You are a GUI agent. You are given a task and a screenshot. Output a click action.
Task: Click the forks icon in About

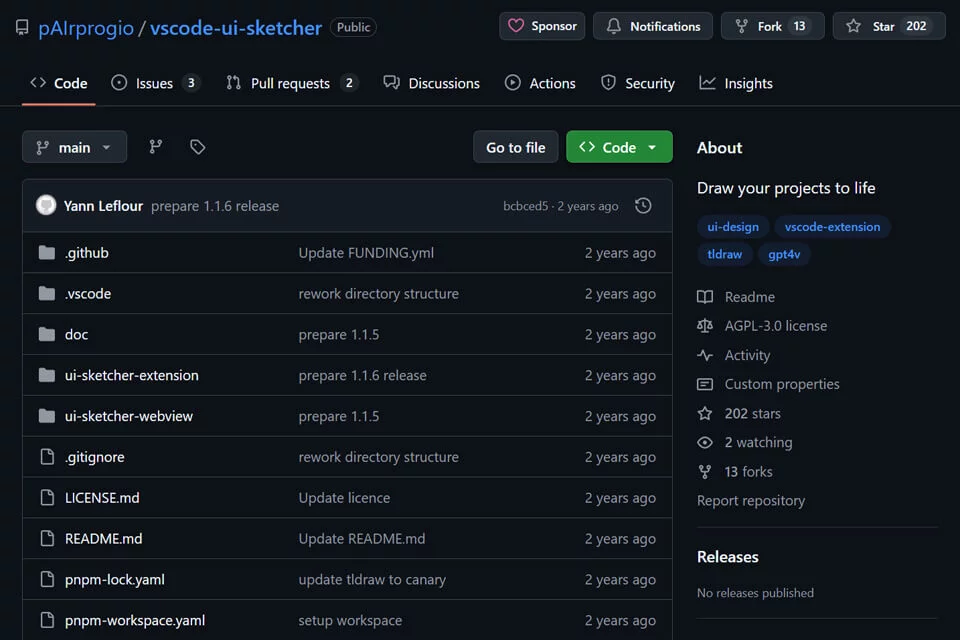click(x=705, y=472)
